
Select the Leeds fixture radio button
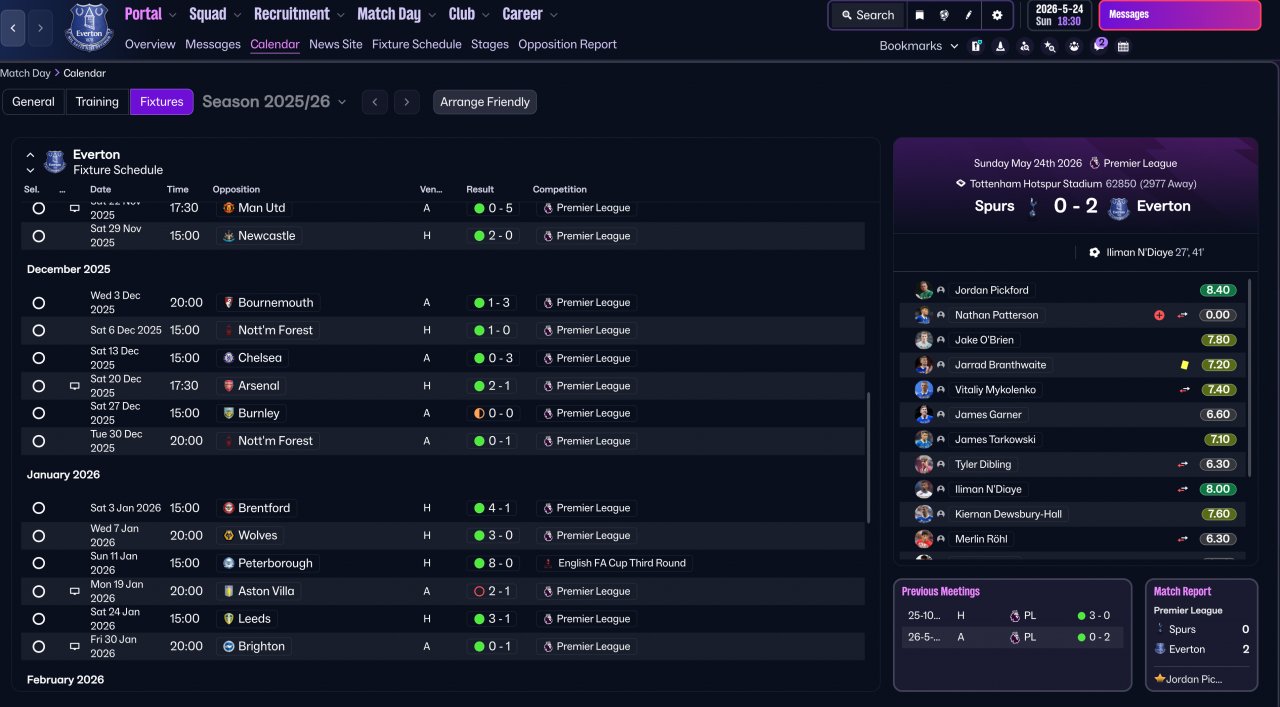pos(38,619)
